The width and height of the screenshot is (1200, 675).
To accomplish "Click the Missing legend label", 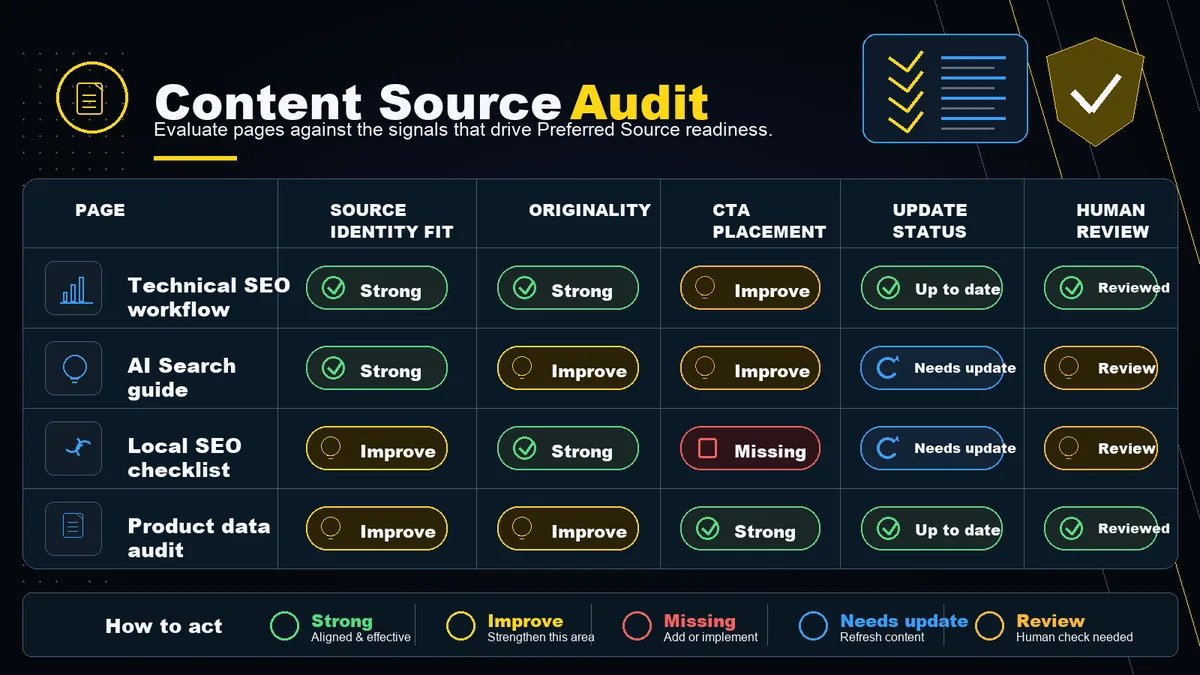I will click(x=699, y=621).
